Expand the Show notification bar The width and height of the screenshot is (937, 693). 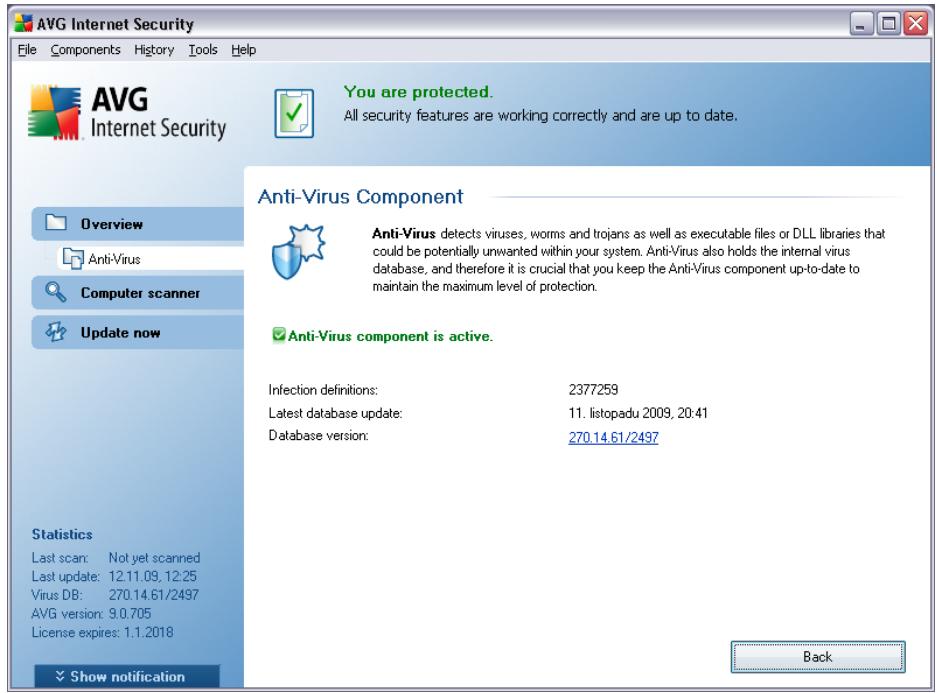tap(127, 676)
